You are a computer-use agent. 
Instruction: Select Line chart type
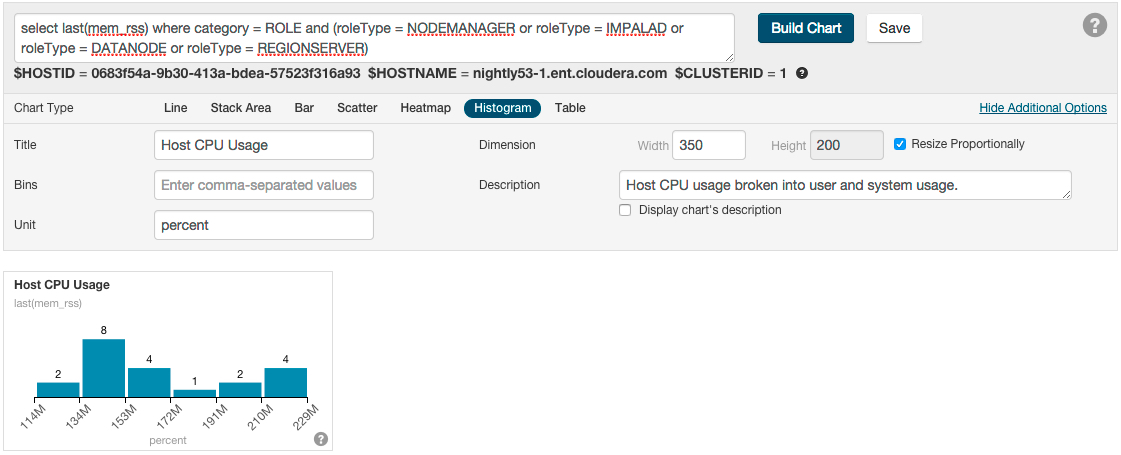pos(175,108)
